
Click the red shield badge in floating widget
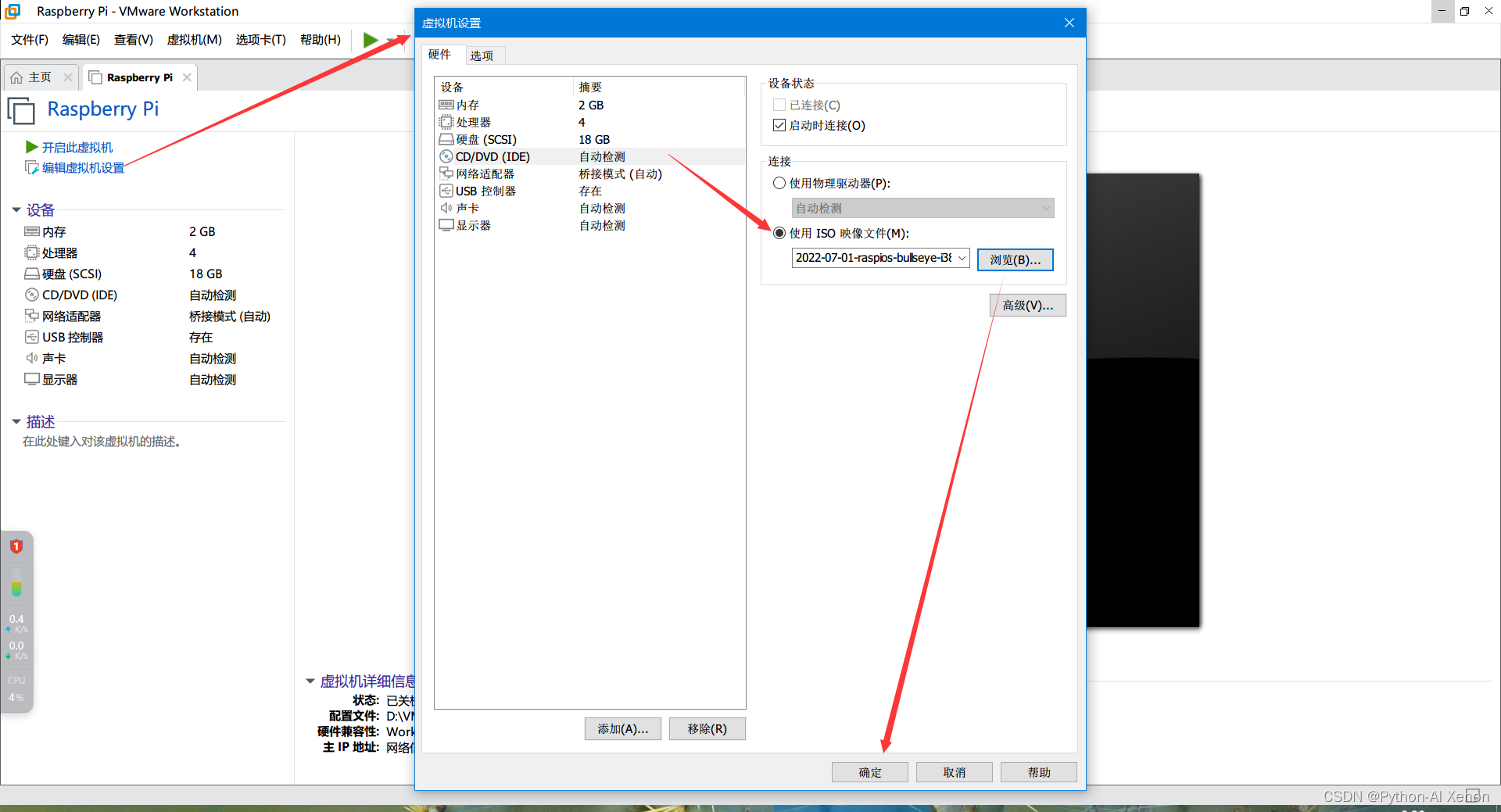16,546
